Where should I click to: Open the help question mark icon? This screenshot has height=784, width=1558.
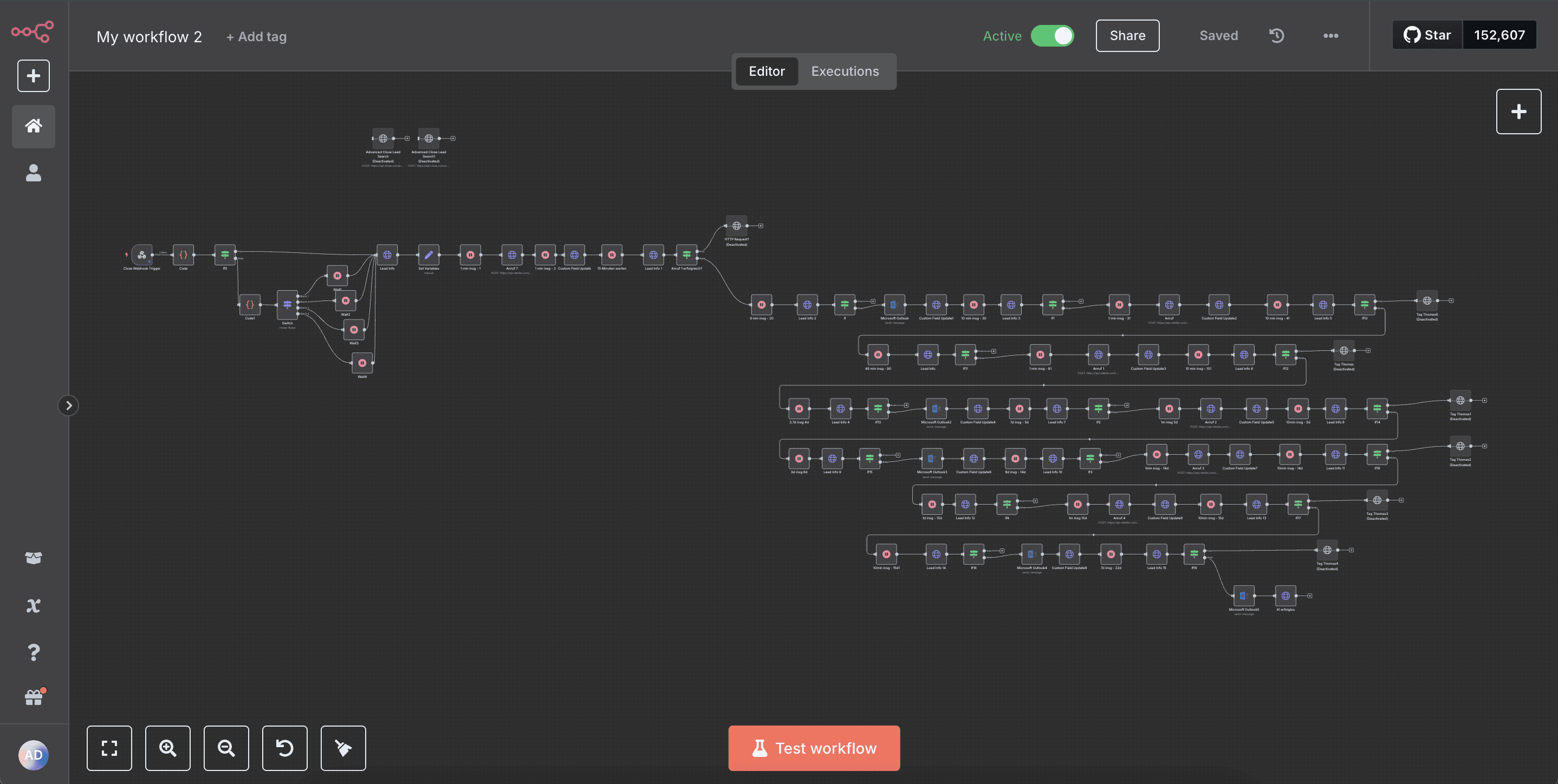(x=33, y=652)
